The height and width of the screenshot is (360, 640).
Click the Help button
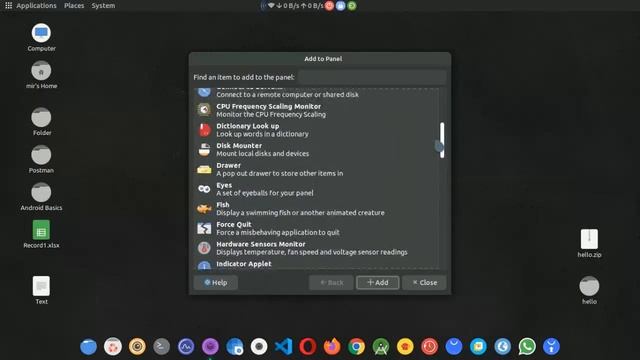[x=216, y=282]
